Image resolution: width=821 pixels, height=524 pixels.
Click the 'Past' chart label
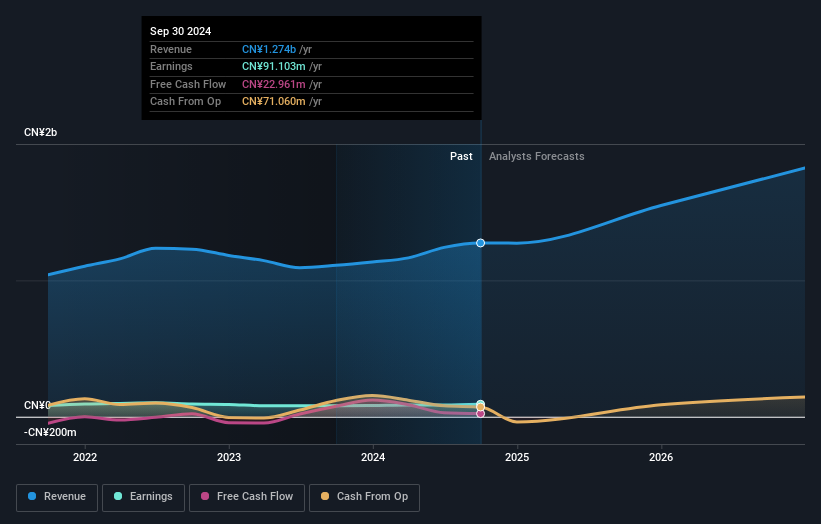(x=461, y=156)
